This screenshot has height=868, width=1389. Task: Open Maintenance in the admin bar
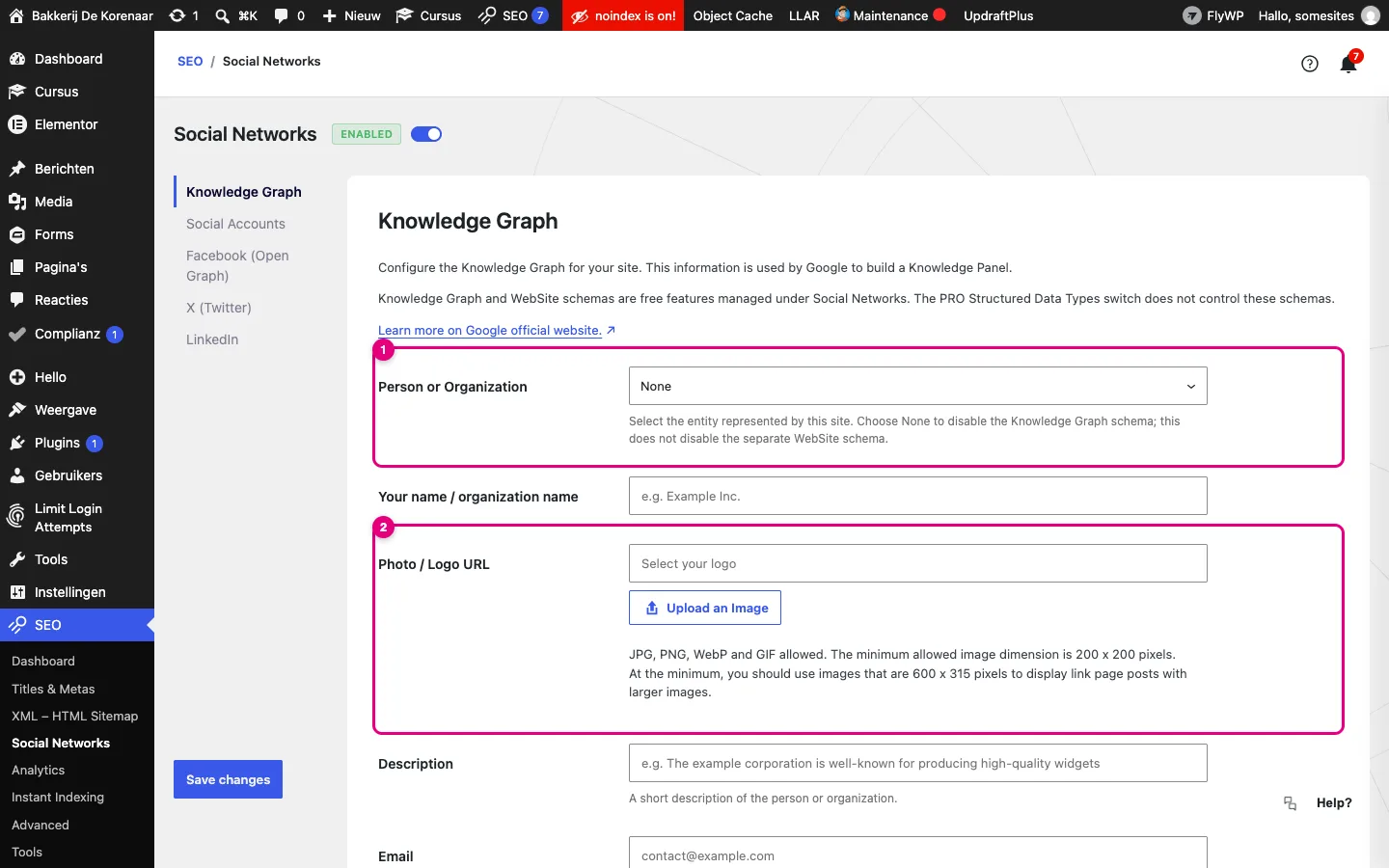(890, 15)
